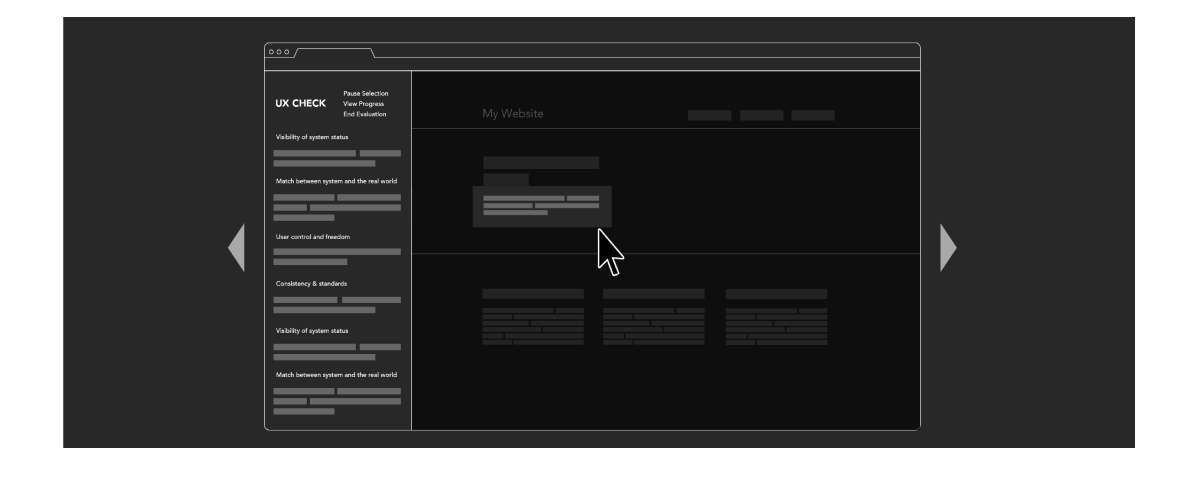Click the My Website heading
1200x481 pixels.
[x=513, y=114]
